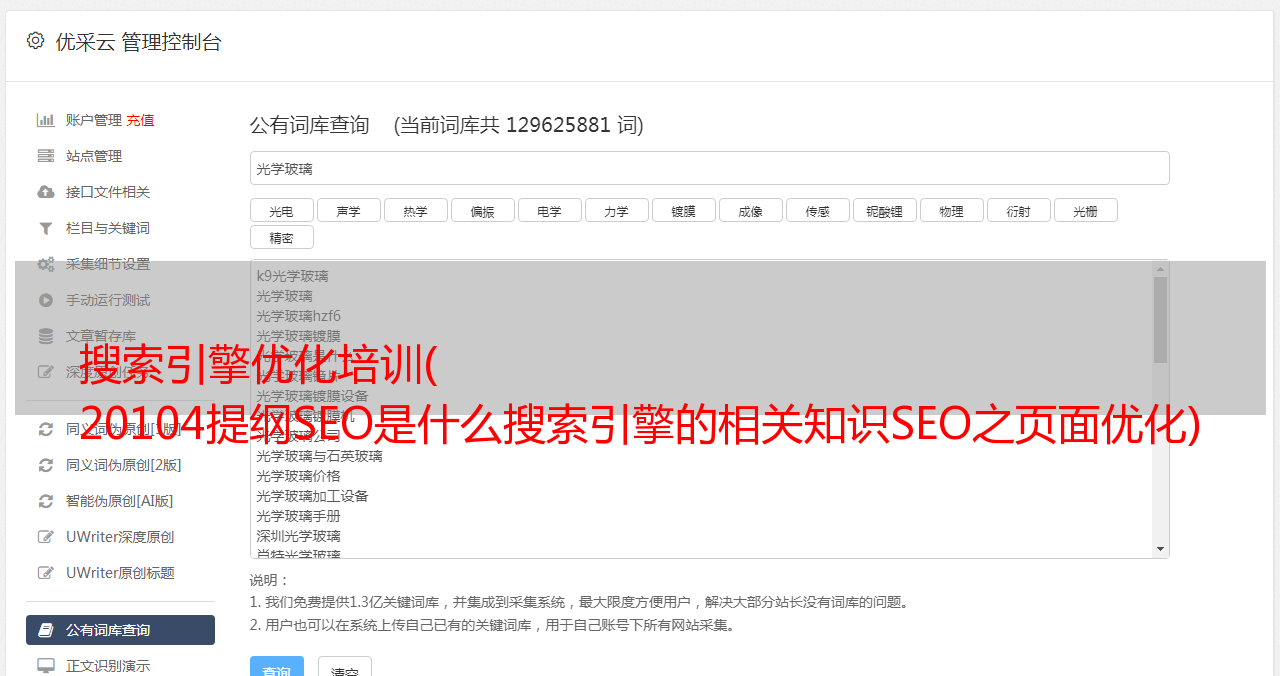Click the refresh icon for 智能伪原创[AI版]
This screenshot has width=1280, height=676.
tap(45, 501)
